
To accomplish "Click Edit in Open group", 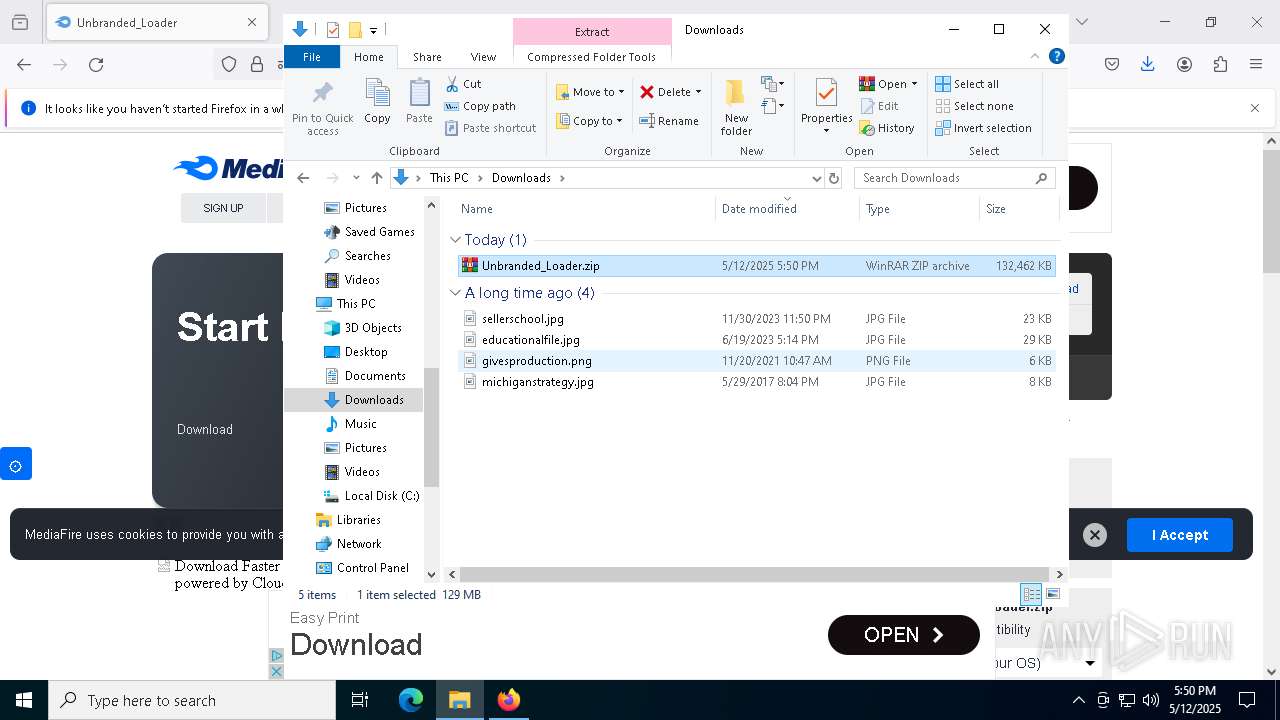I will coord(879,106).
